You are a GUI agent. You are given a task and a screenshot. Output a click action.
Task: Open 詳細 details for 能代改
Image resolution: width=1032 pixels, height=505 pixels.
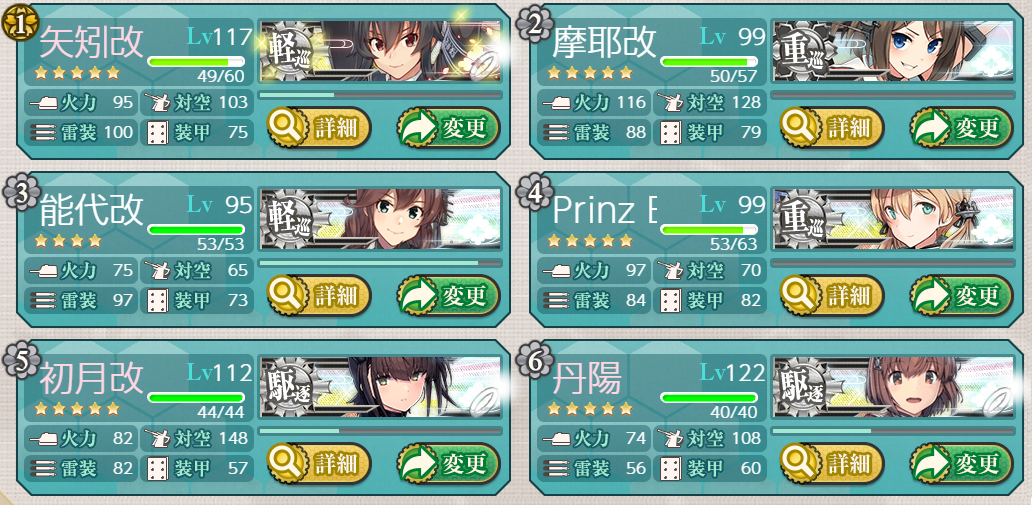(x=319, y=295)
